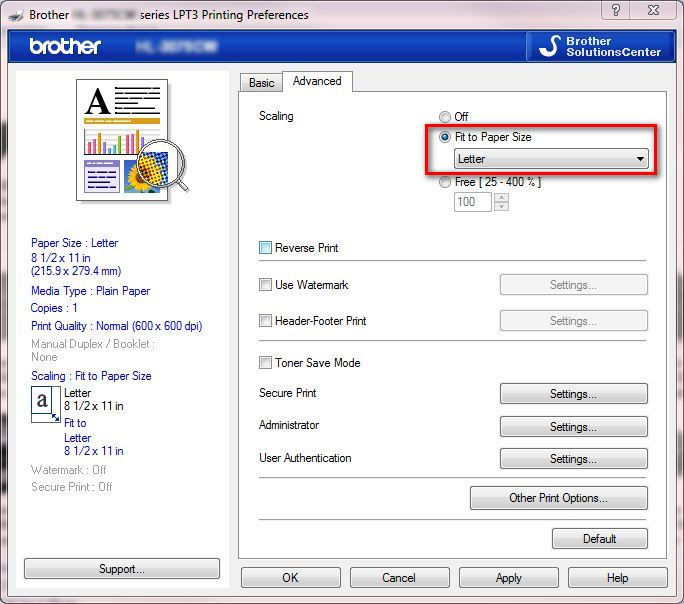Screen dimensions: 684x604
Task: Toggle the Use Watermark checkbox
Action: click(x=266, y=285)
